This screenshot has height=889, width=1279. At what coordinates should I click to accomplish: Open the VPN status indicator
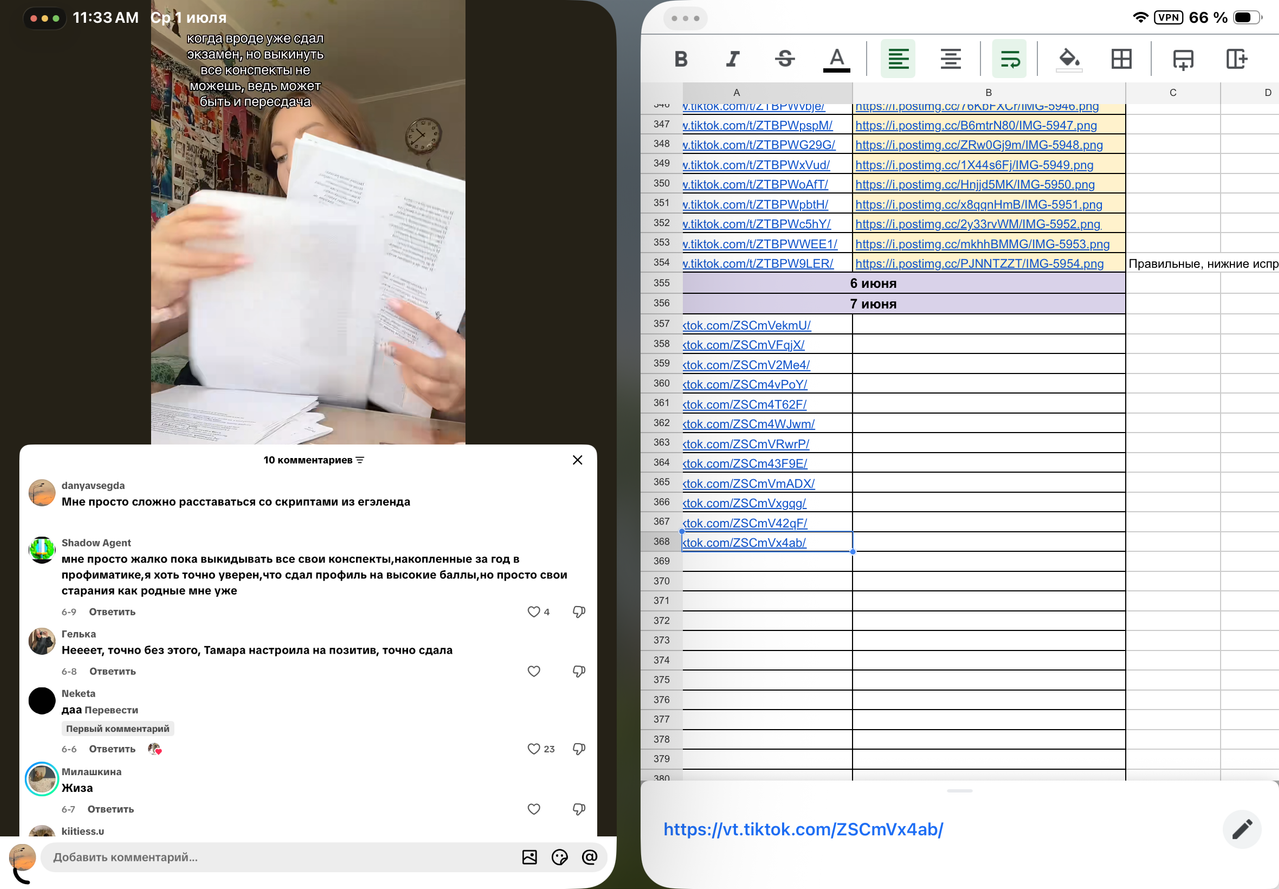(x=1167, y=18)
